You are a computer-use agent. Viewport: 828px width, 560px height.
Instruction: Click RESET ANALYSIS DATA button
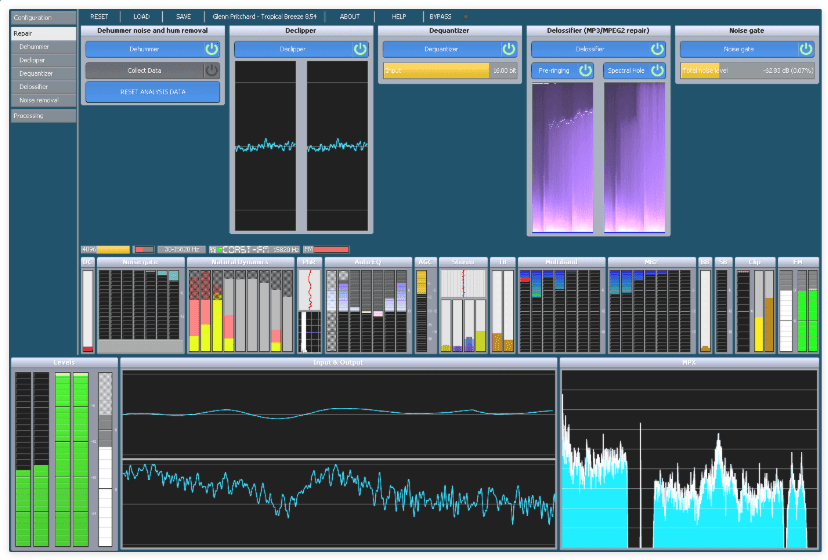[153, 92]
